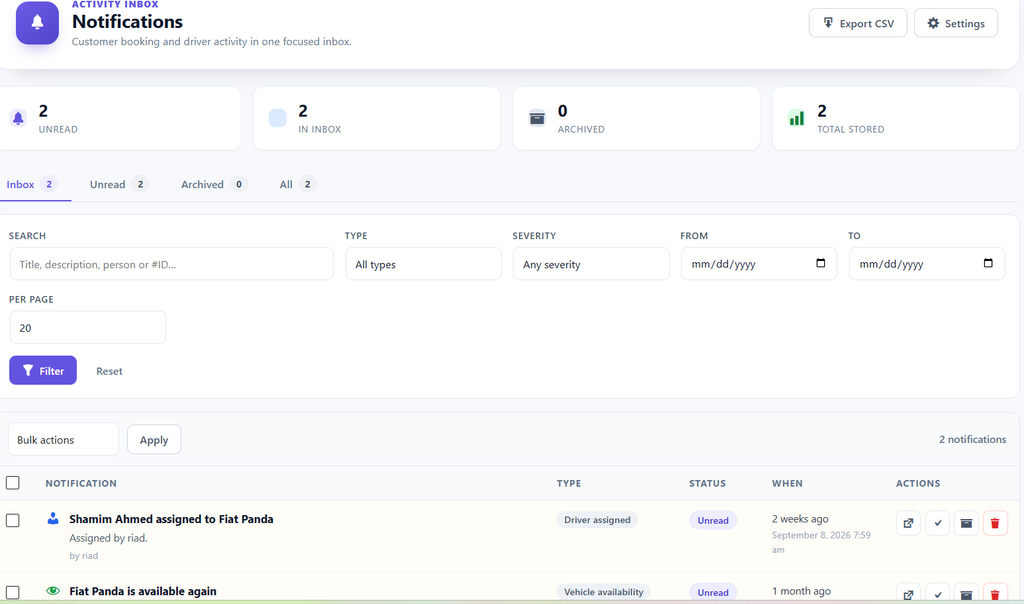Switch to the Archived tab
This screenshot has height=604, width=1024.
pos(214,184)
